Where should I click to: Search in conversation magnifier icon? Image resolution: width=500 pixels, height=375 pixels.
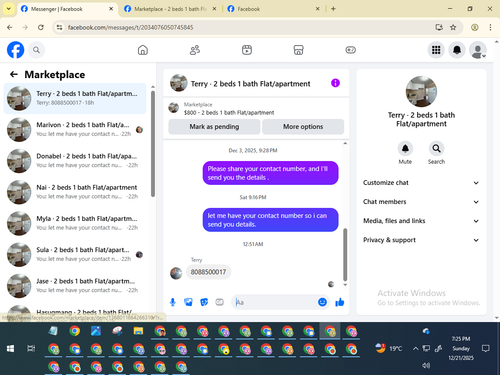coord(436,149)
